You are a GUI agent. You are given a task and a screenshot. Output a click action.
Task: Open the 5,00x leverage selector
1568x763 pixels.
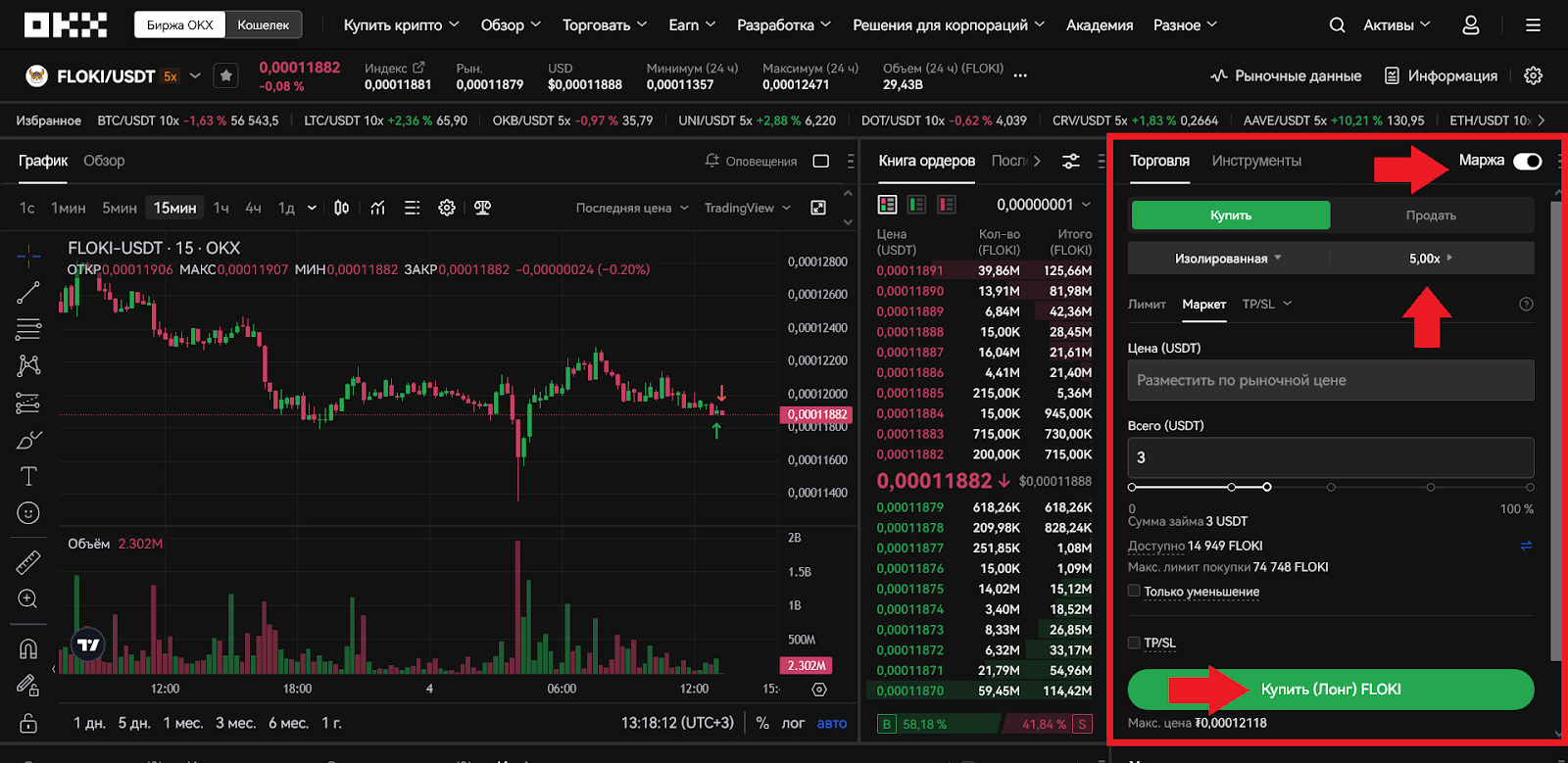(1431, 259)
